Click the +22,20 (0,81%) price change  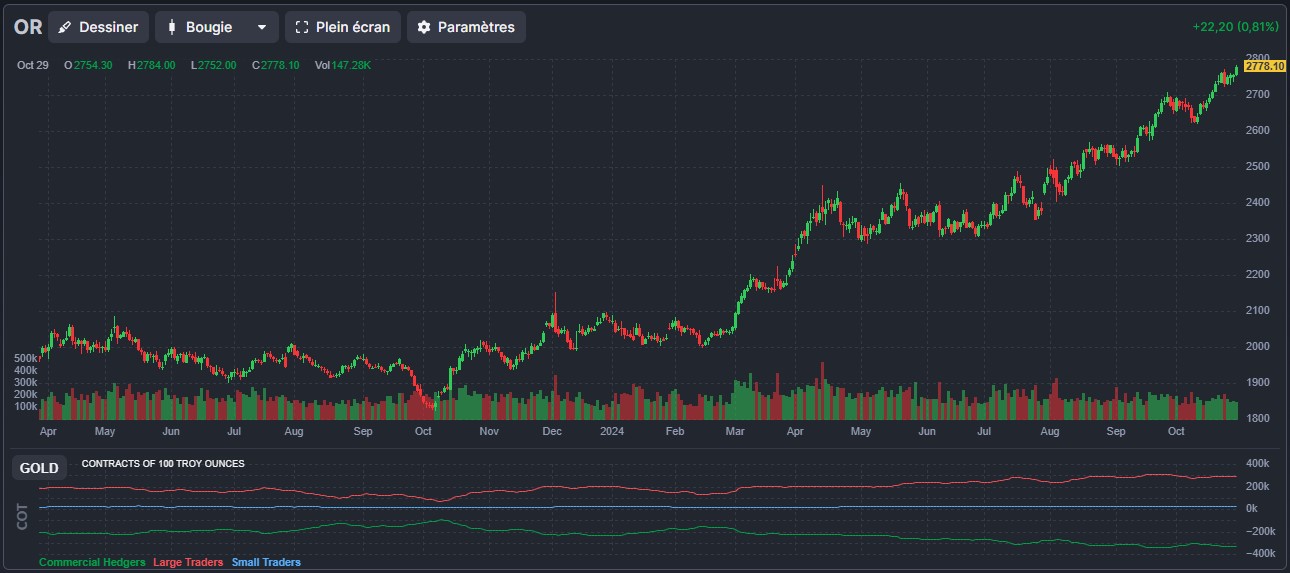click(1235, 27)
